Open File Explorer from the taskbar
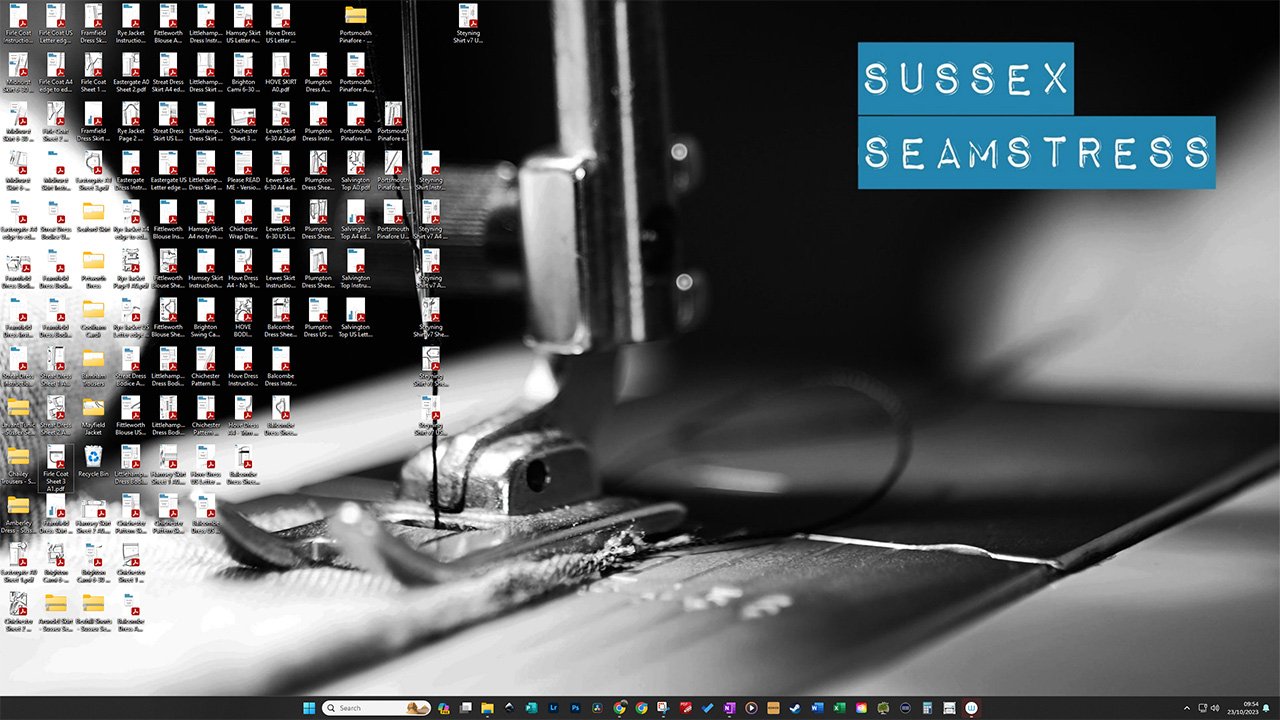 pos(487,708)
